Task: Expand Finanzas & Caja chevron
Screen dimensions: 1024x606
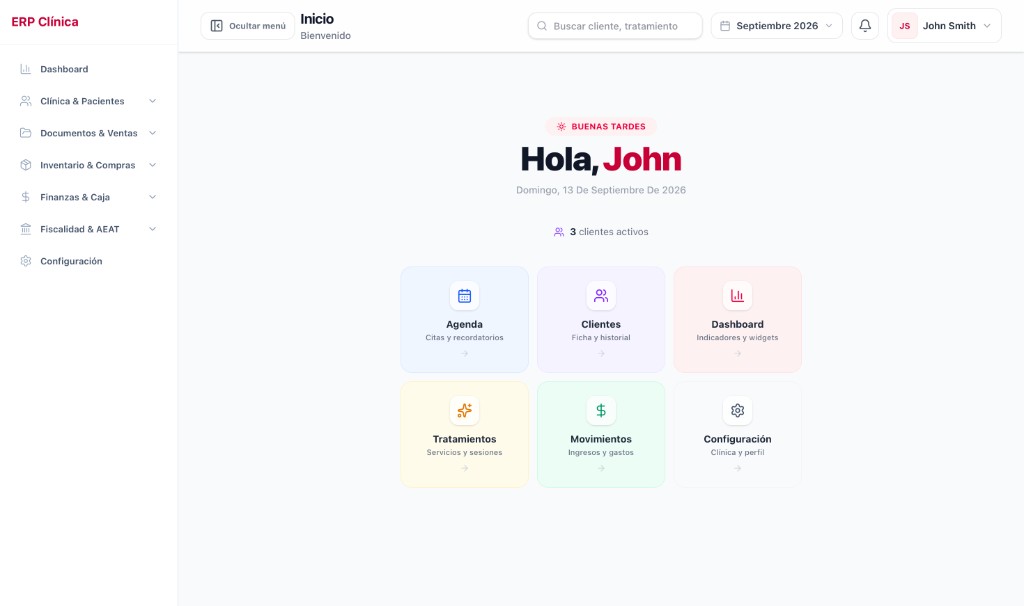Action: 152,197
